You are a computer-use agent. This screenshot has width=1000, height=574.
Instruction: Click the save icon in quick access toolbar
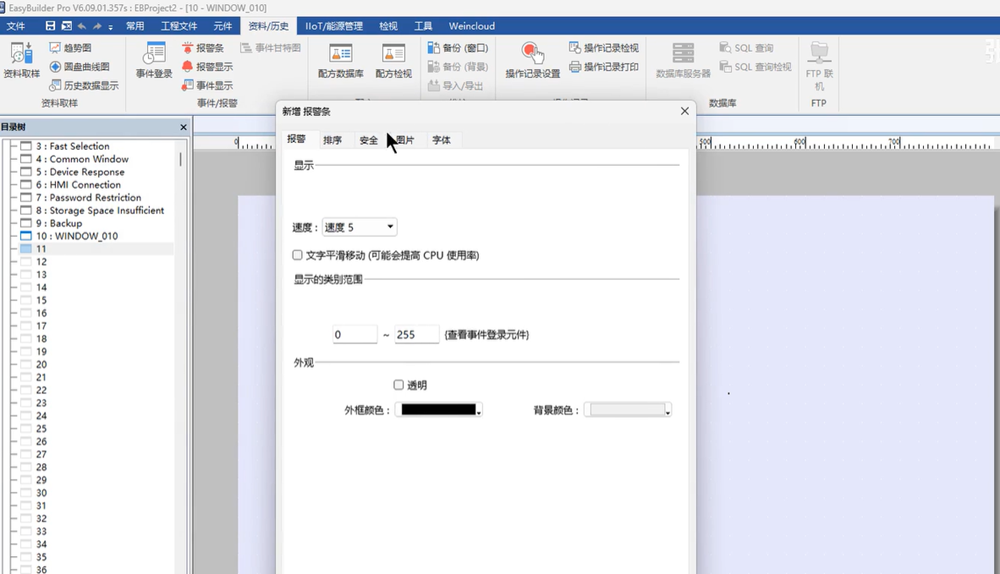pos(49,26)
